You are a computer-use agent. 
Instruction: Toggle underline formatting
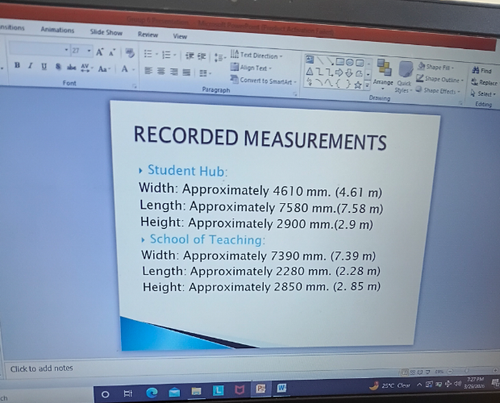[x=44, y=67]
